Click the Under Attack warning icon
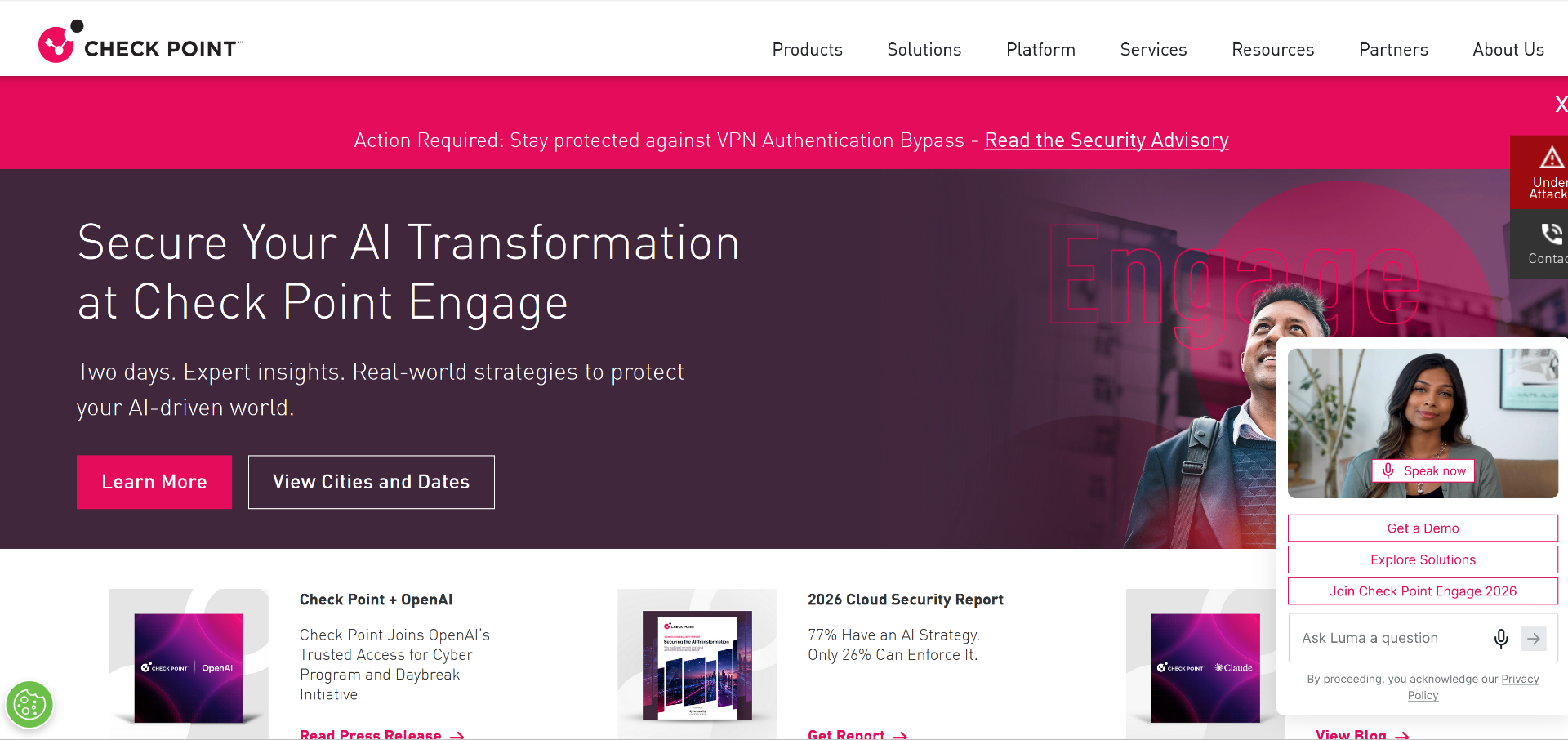 pyautogui.click(x=1551, y=158)
